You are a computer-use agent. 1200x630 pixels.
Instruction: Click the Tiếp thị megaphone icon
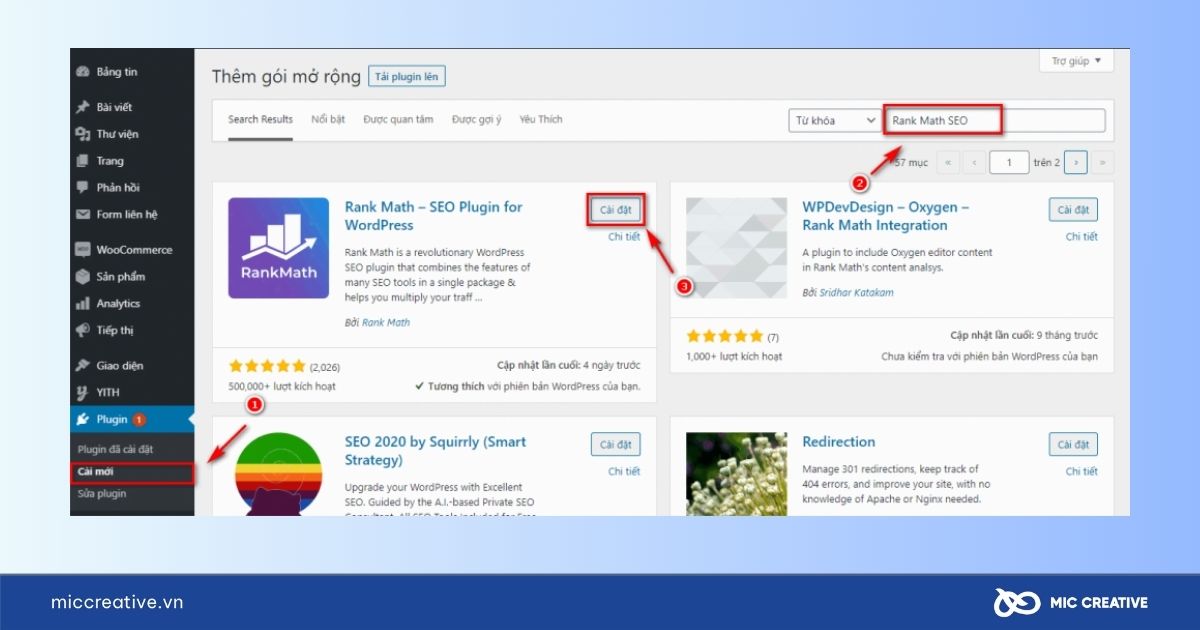(x=83, y=330)
